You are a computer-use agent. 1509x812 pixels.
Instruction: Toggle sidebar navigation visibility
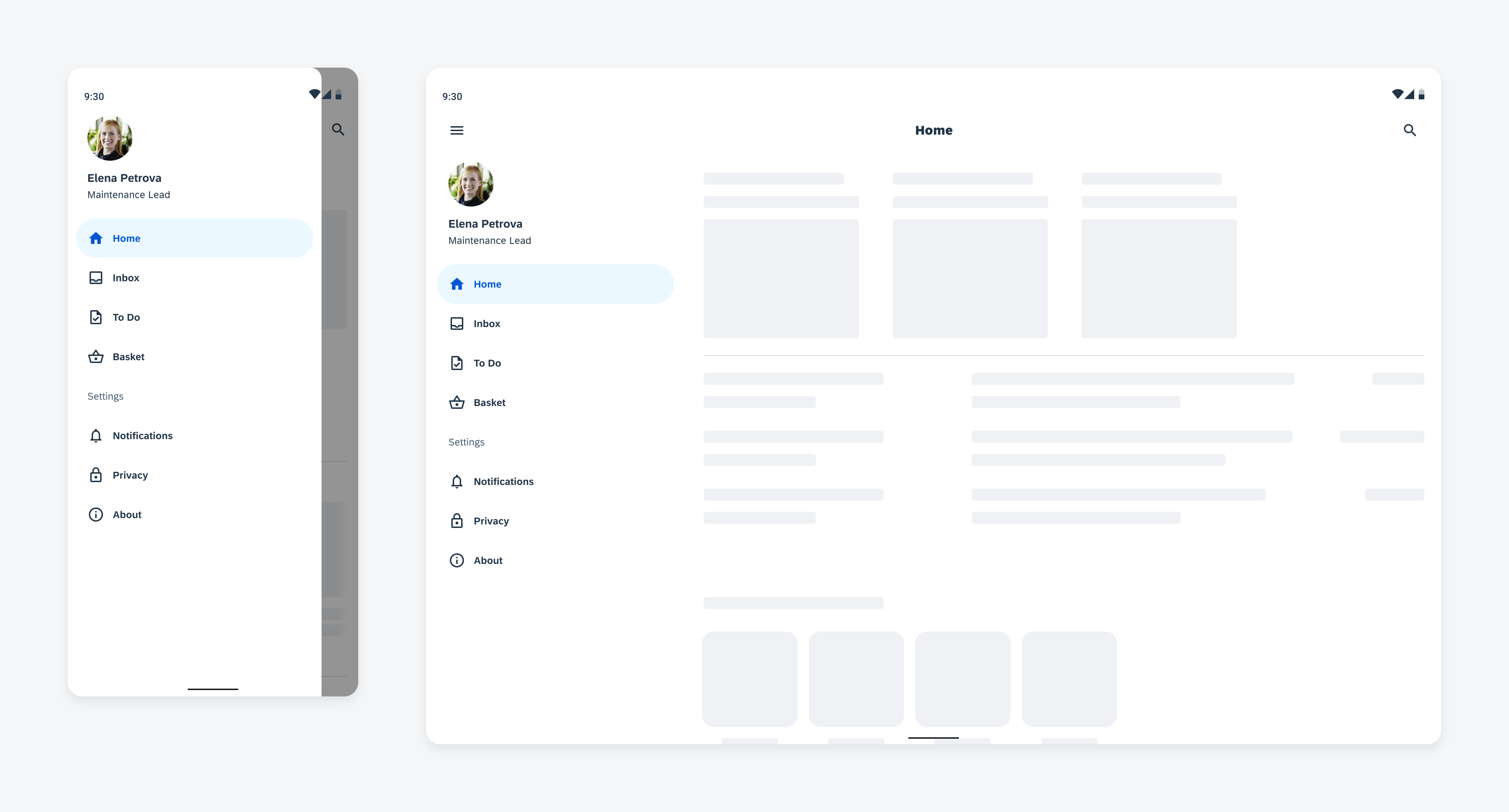click(456, 130)
